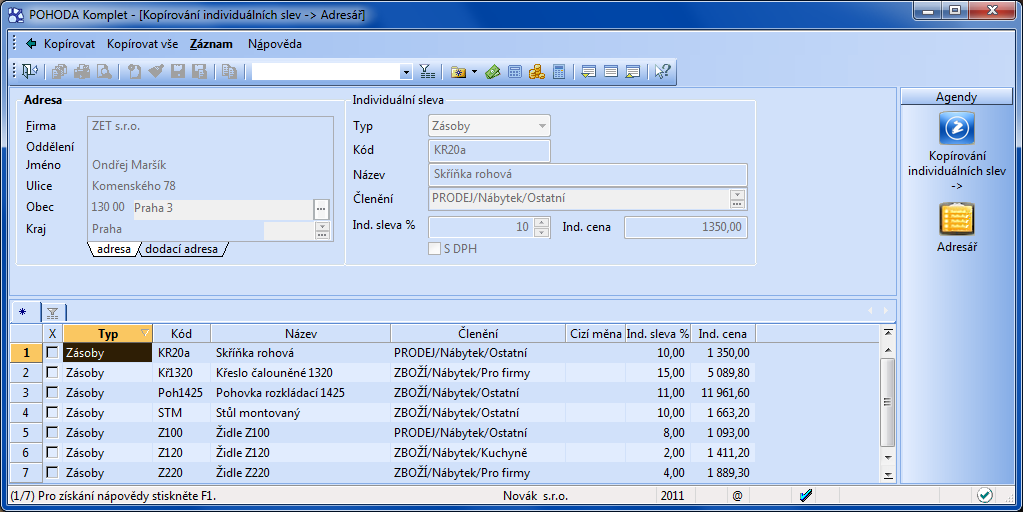Viewport: 1023px width, 512px height.
Task: Check the X box for row Kř1320
Action: click(x=52, y=372)
